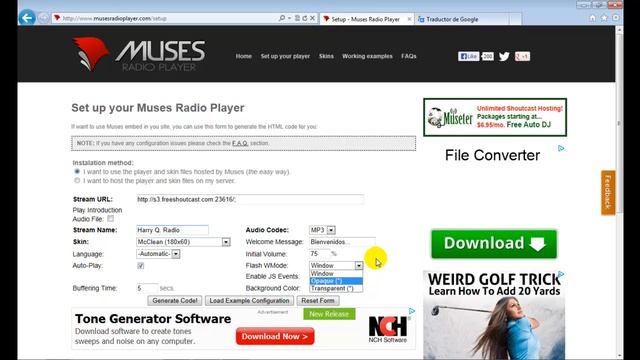Click the Stream Name input field
Viewport: 640px width, 360px height.
tap(172, 230)
